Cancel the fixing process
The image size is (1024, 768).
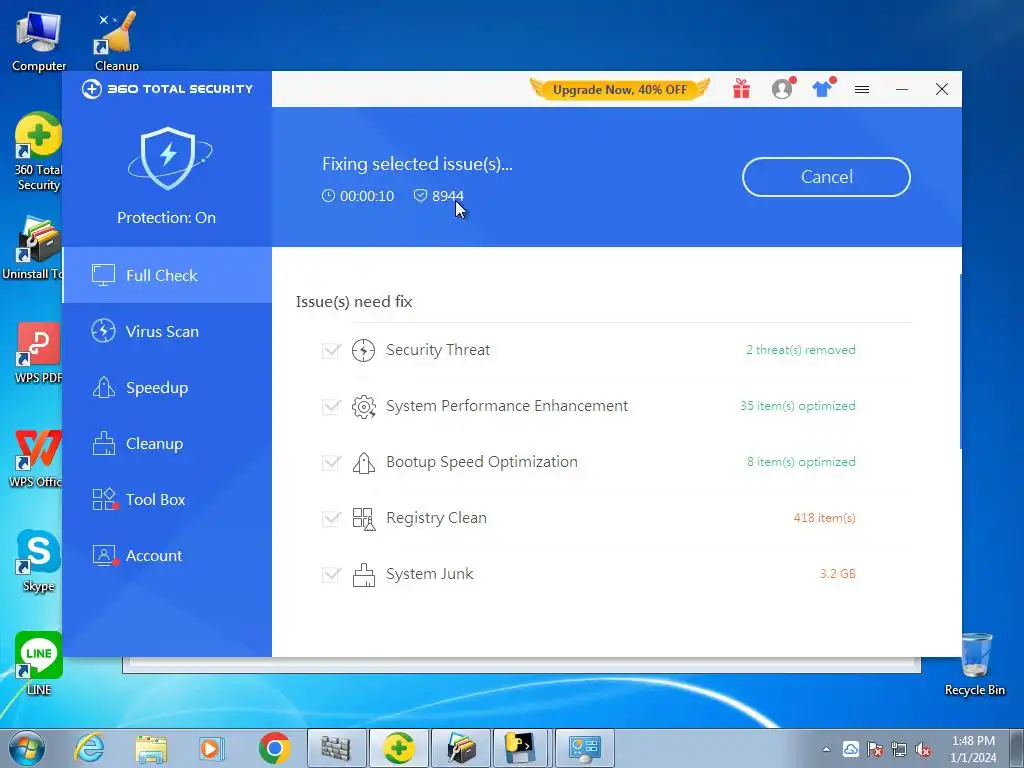pyautogui.click(x=826, y=177)
